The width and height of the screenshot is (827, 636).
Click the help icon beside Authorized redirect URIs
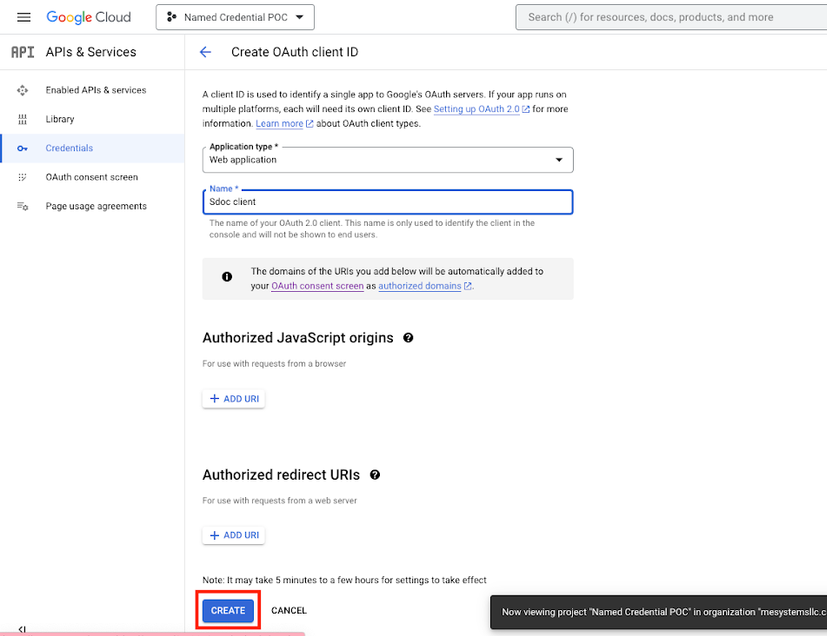tap(375, 475)
